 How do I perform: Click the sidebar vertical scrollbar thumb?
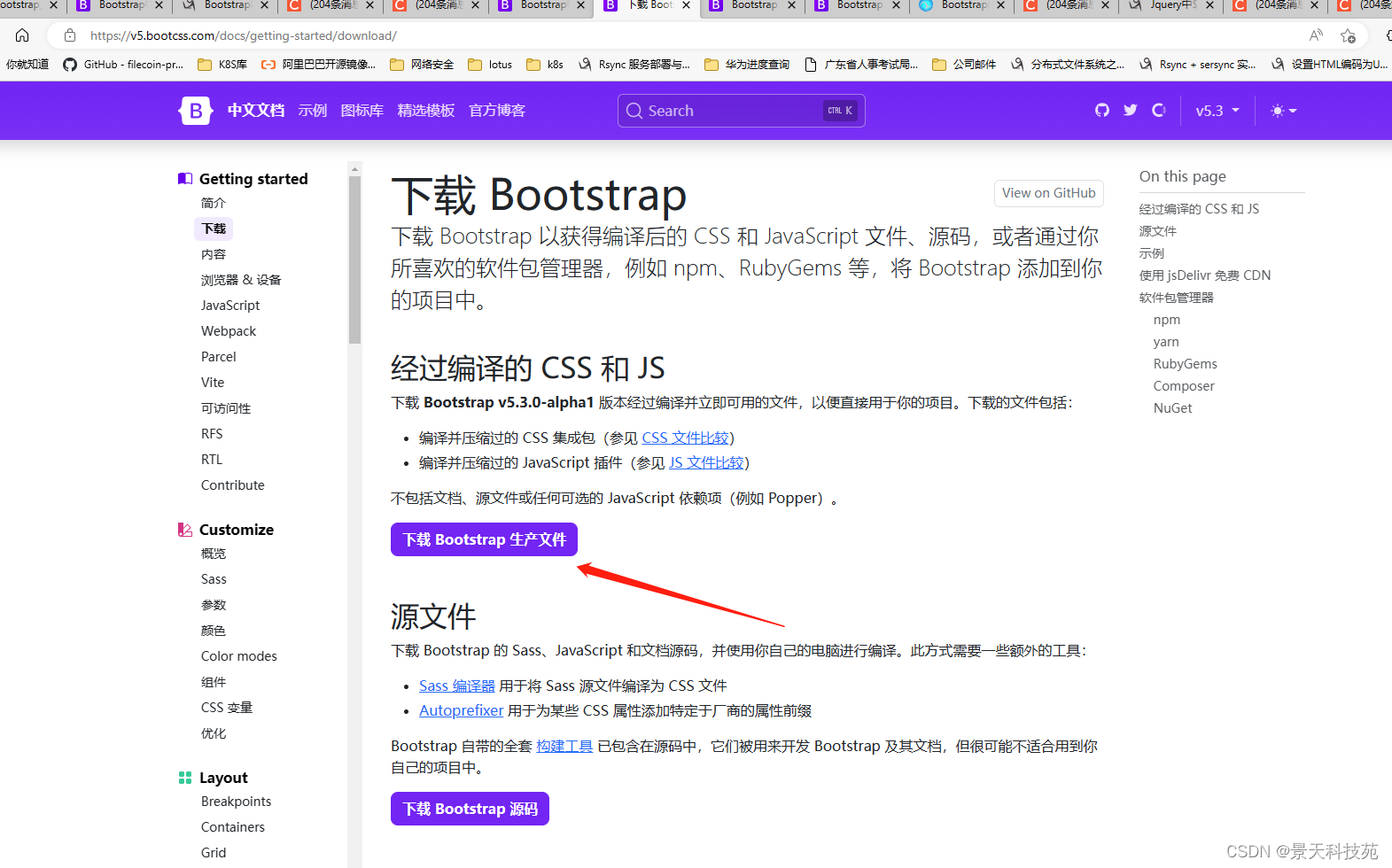pyautogui.click(x=355, y=259)
